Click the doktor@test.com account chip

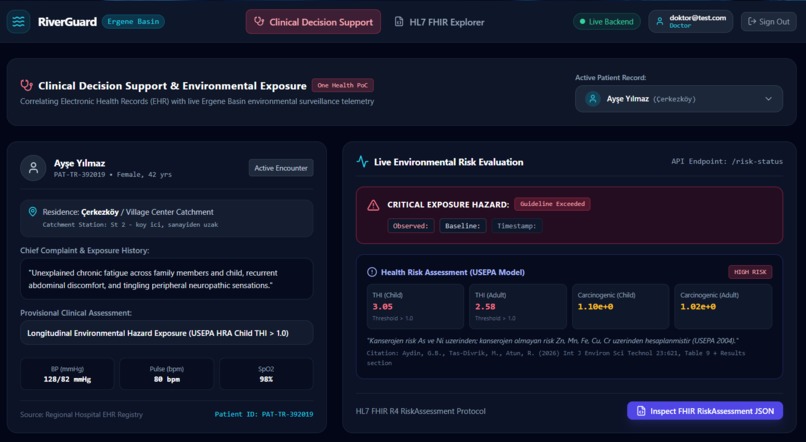(690, 22)
